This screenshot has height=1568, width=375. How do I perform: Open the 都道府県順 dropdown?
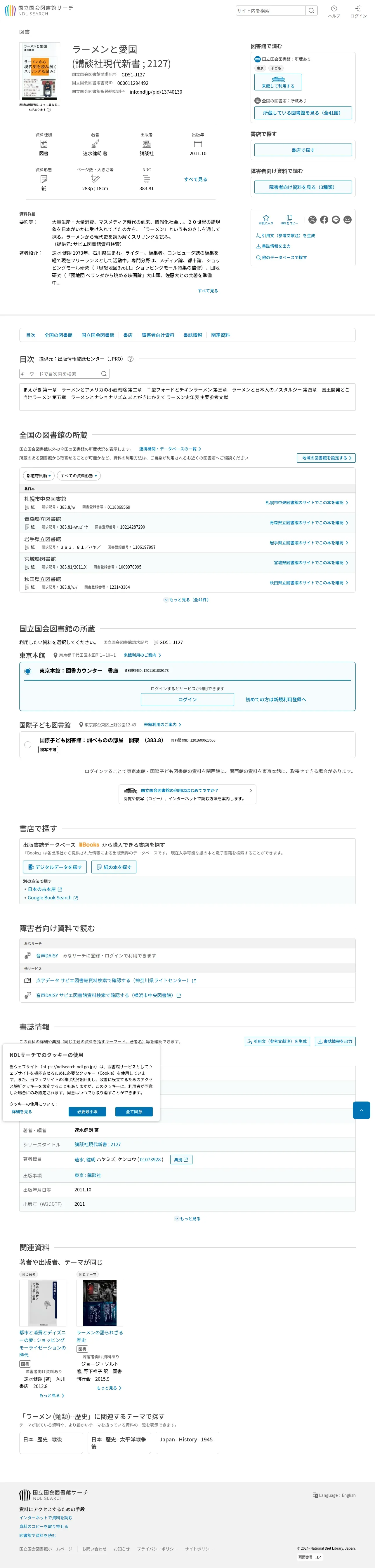(x=39, y=476)
